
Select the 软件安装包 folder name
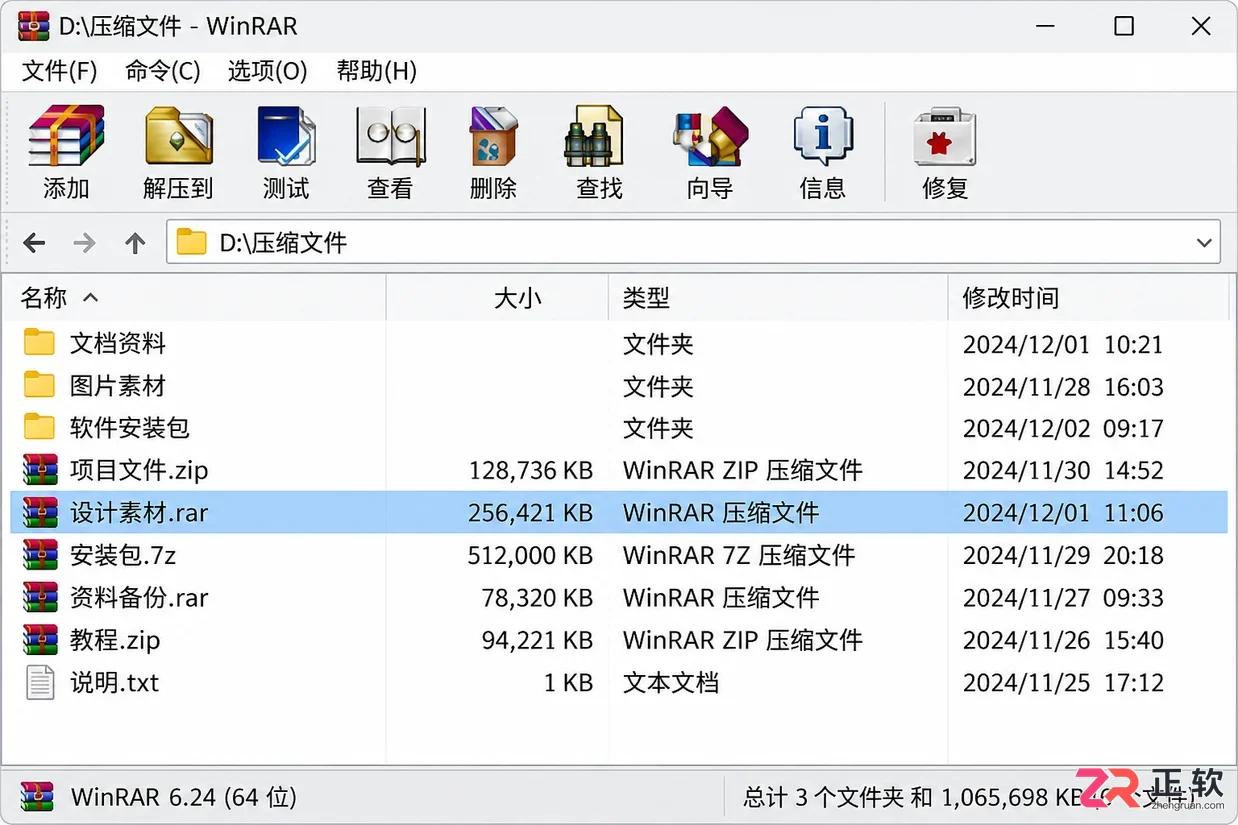(x=130, y=427)
